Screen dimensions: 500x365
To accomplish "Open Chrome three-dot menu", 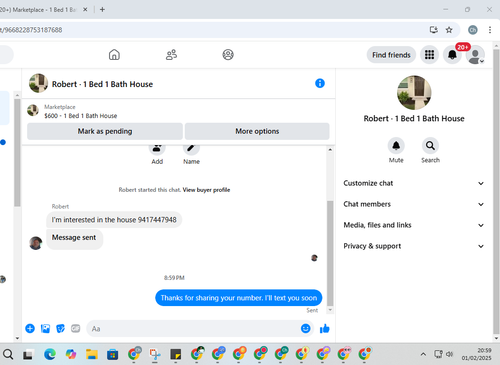I will (x=490, y=30).
